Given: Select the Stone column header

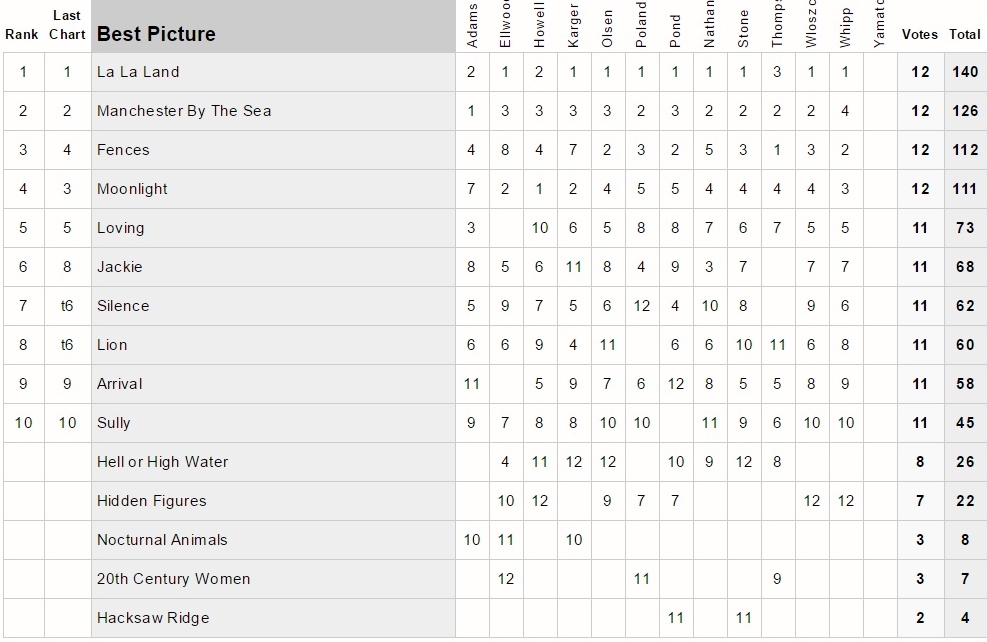Looking at the screenshot, I should coord(743,26).
